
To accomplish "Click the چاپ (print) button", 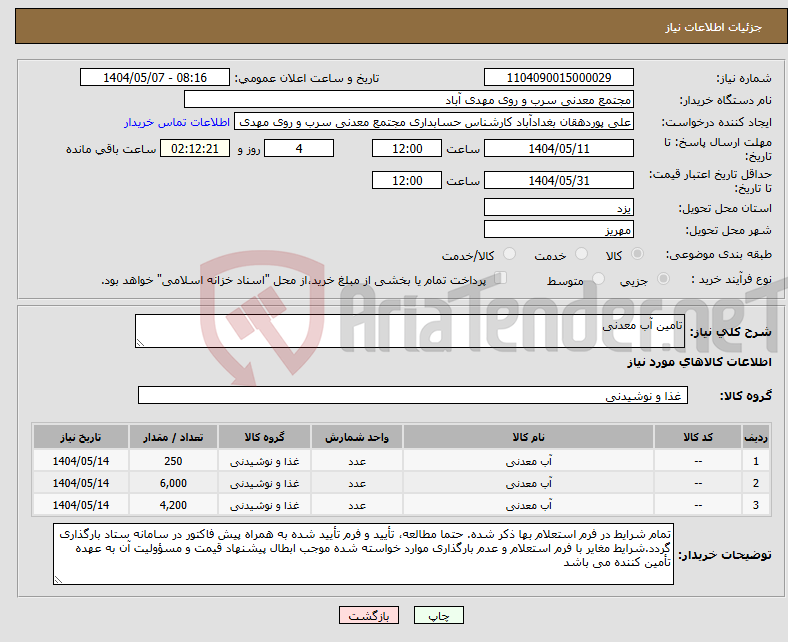I will (438, 615).
